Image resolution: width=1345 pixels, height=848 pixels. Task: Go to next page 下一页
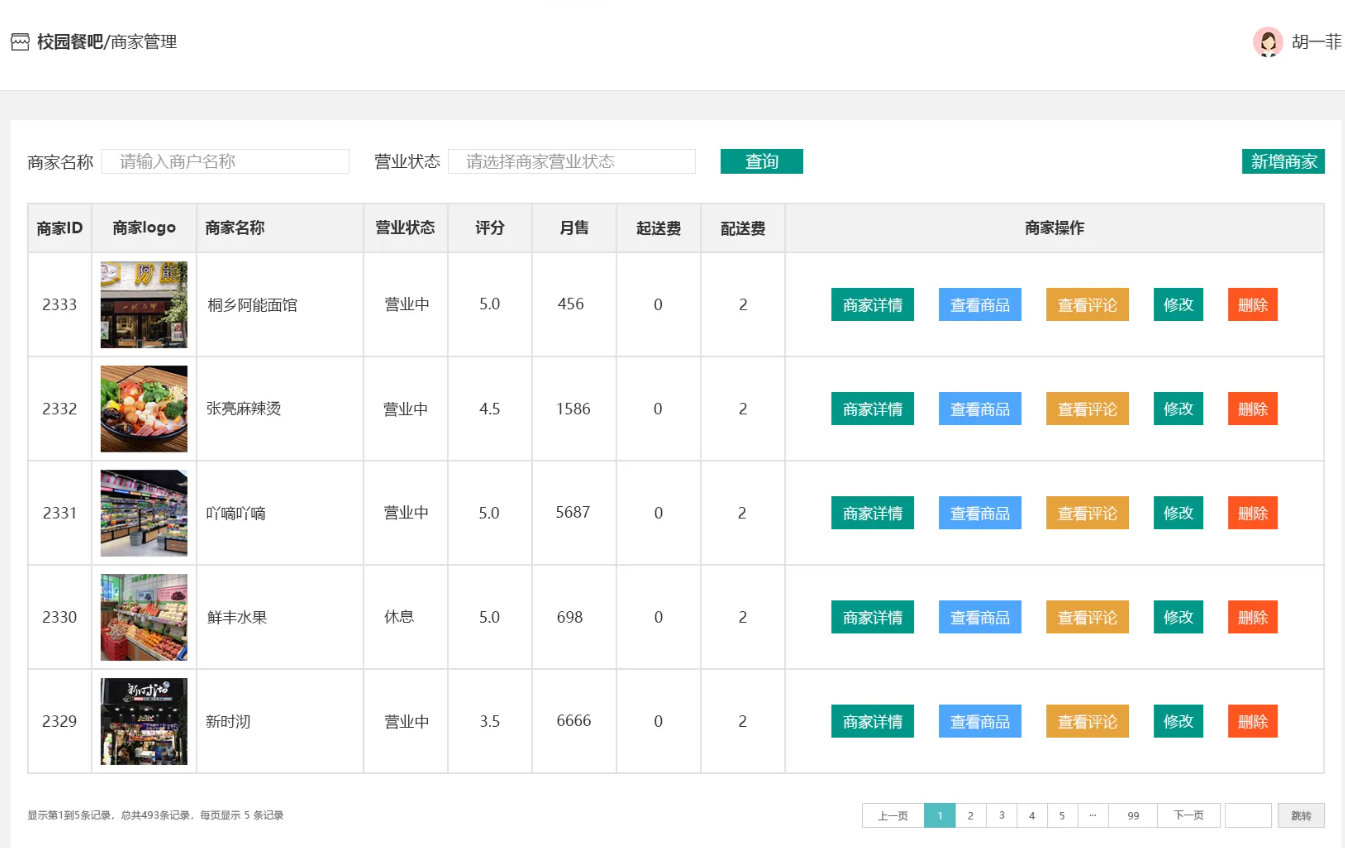coord(1189,816)
